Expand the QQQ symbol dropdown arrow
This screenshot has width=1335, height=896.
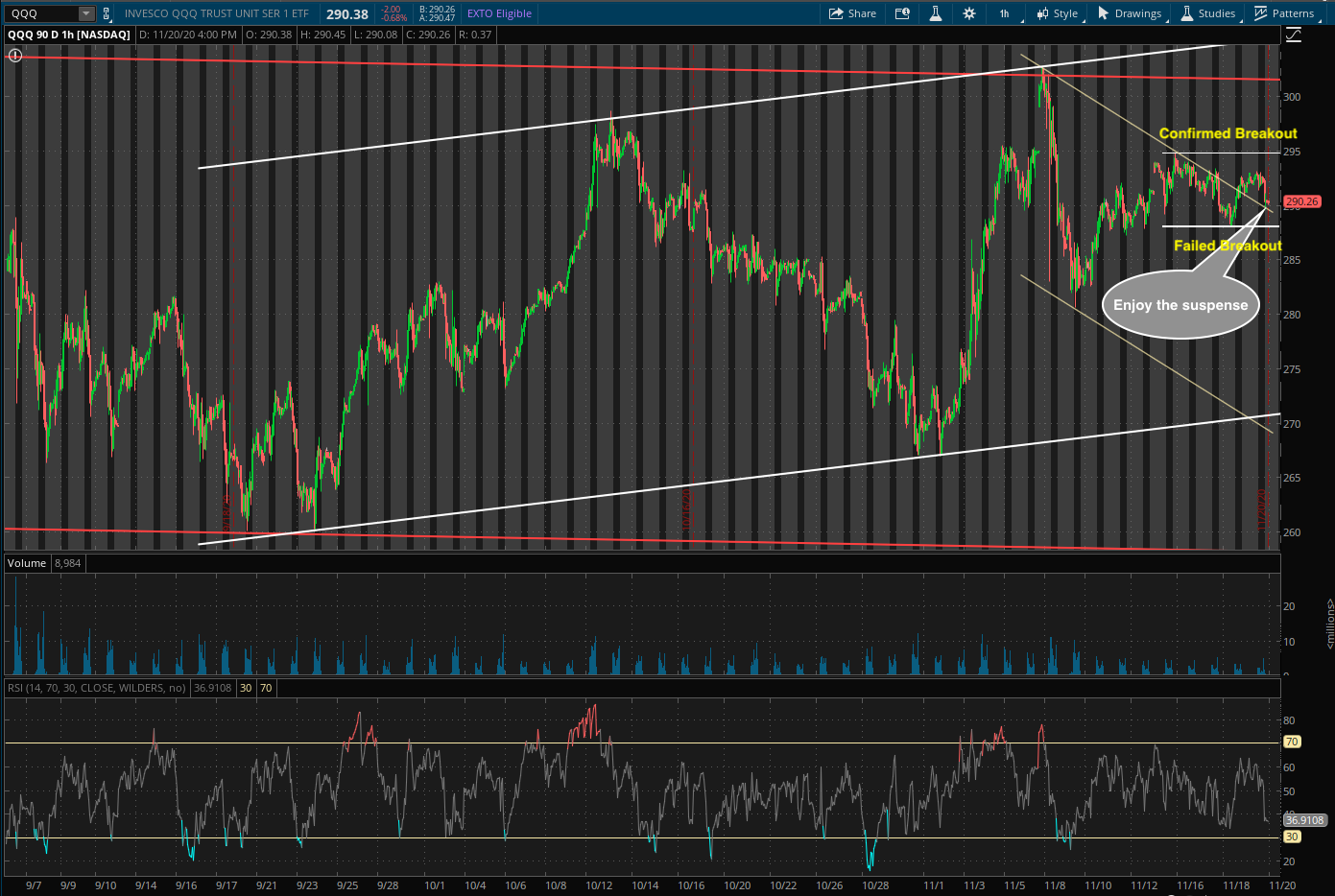86,13
